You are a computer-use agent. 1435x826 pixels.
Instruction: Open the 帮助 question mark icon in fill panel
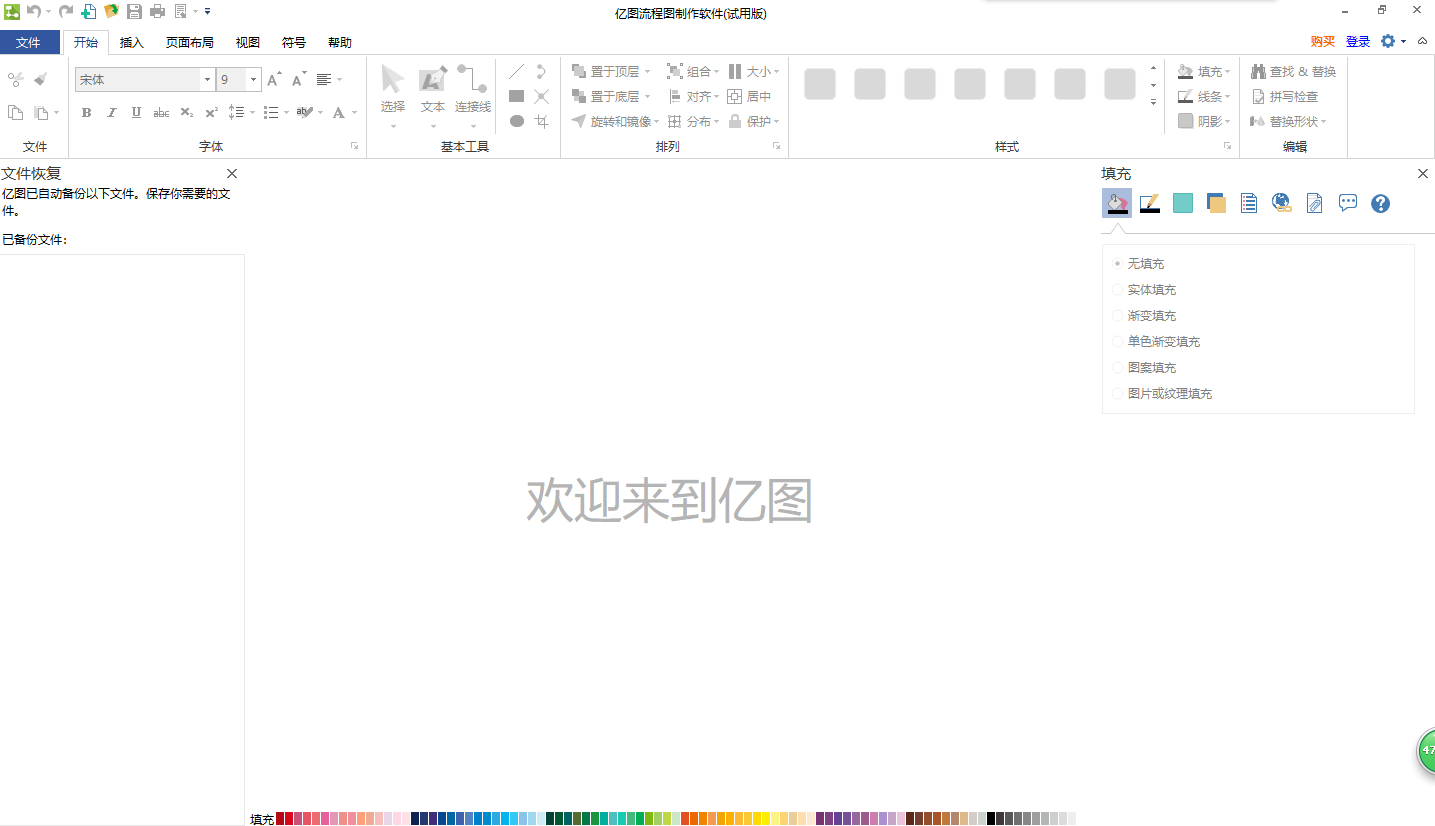coord(1380,203)
